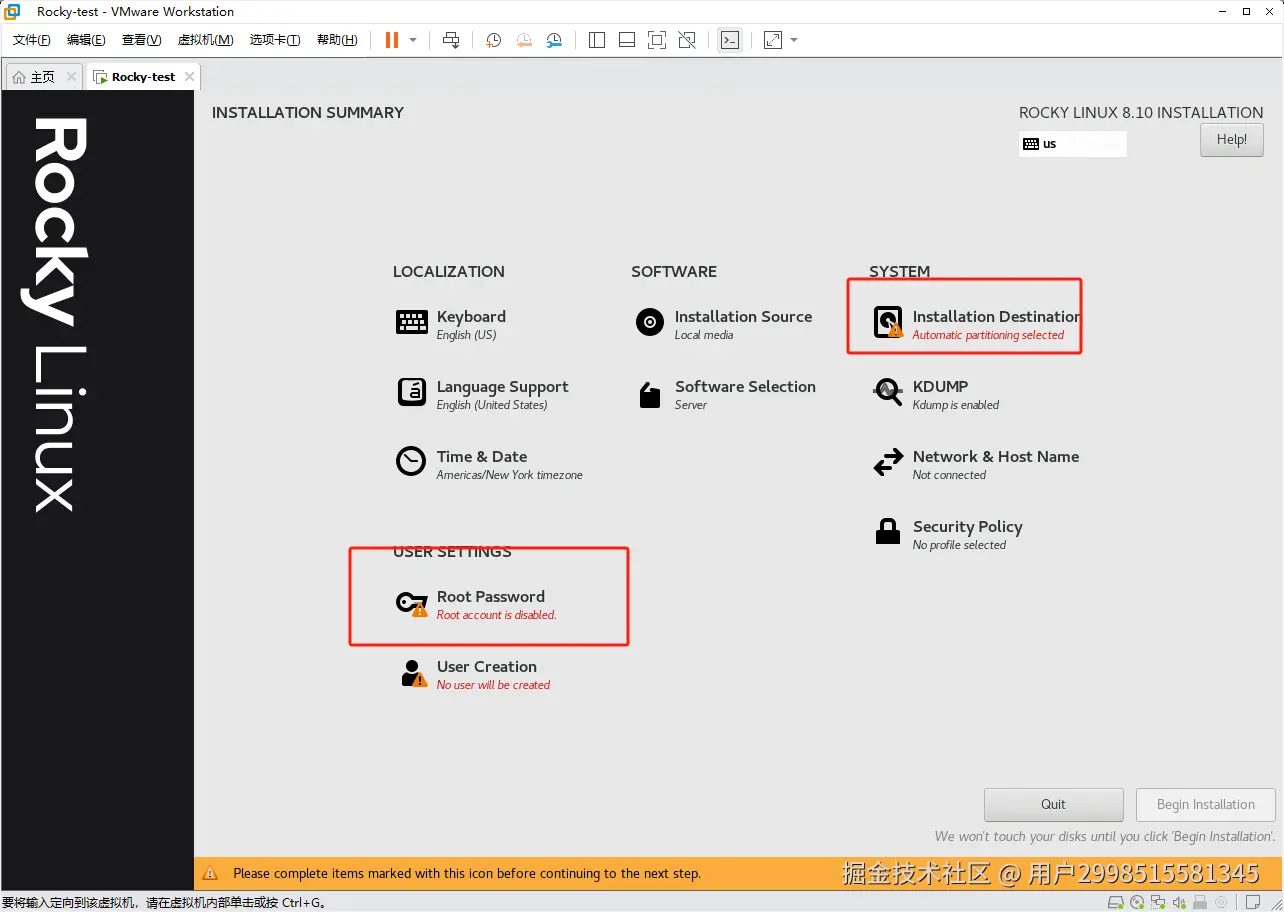The height and width of the screenshot is (912, 1284).
Task: Click the CD/DVD drive status icon
Action: coord(1138,902)
